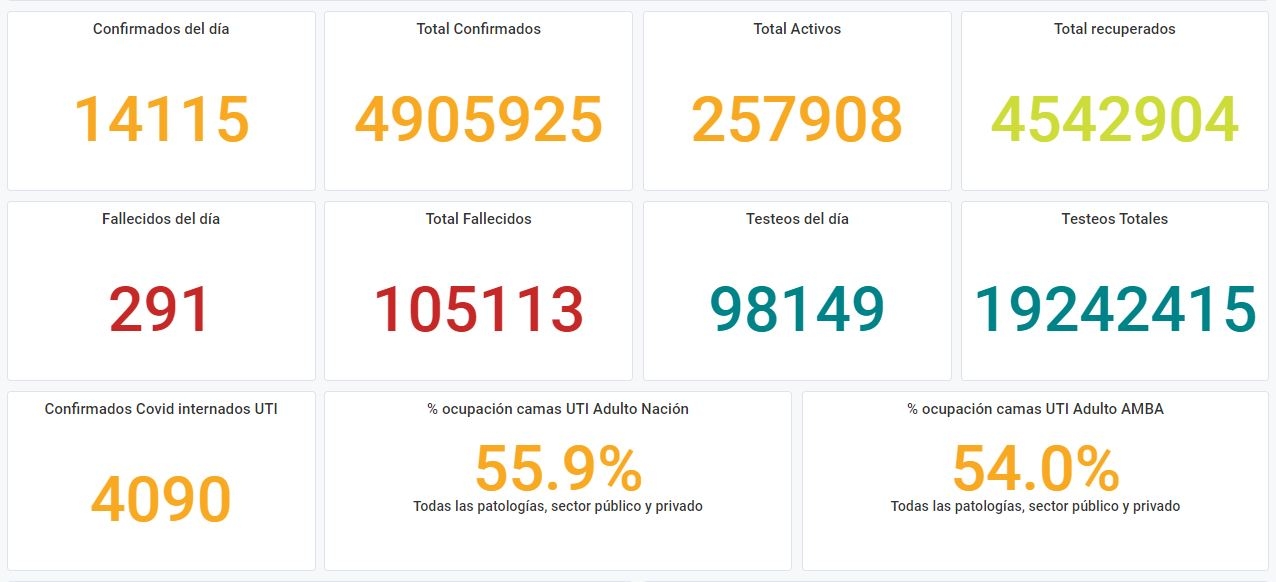Viewport: 1276px width, 582px height.
Task: Select the Testeos Totales panel title
Action: point(1115,219)
